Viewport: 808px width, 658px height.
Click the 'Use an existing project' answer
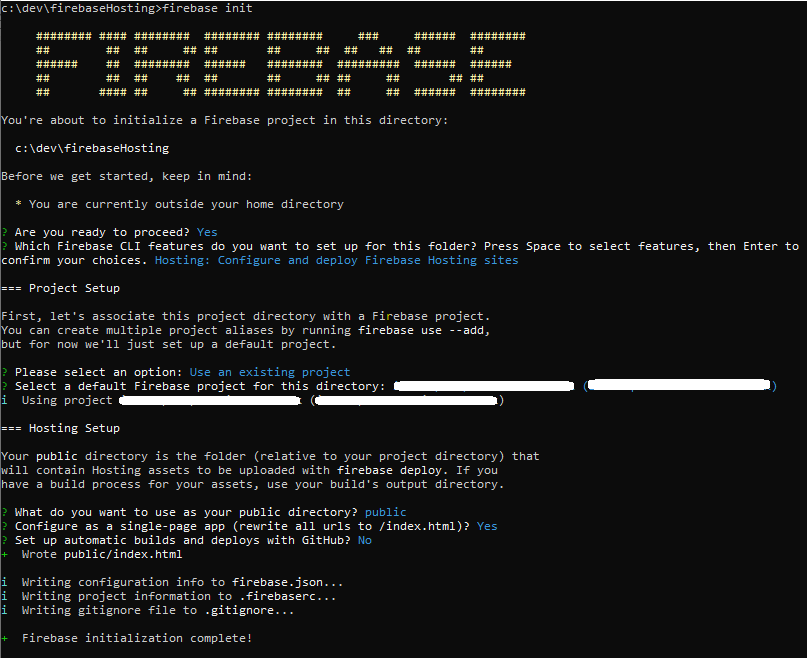click(270, 372)
